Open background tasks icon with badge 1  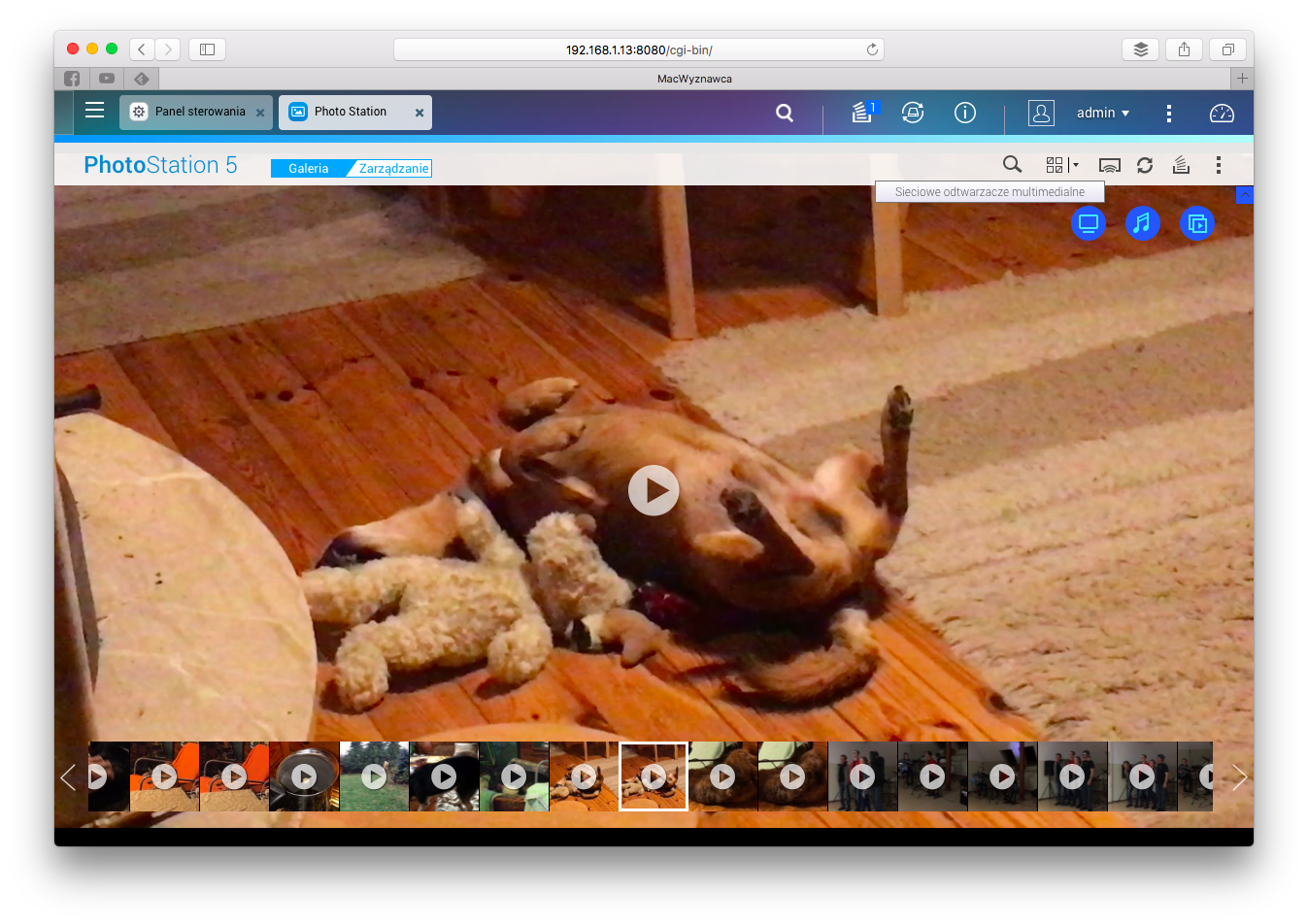[863, 113]
